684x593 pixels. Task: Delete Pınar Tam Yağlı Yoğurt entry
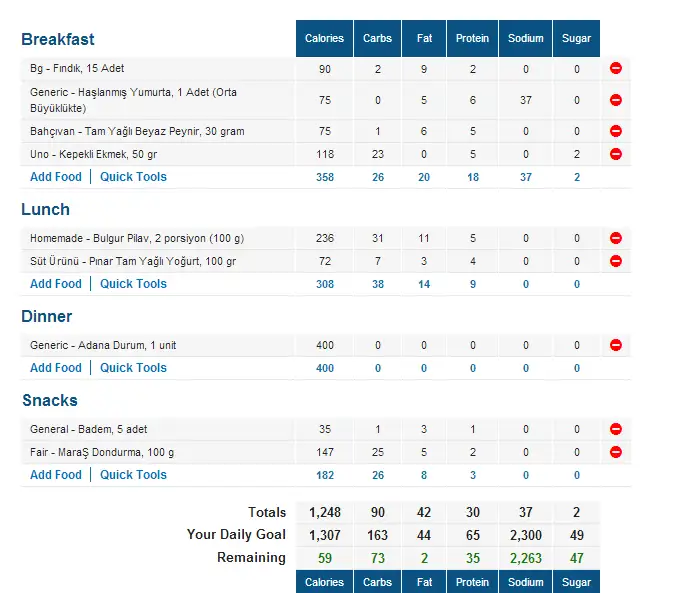coord(616,261)
